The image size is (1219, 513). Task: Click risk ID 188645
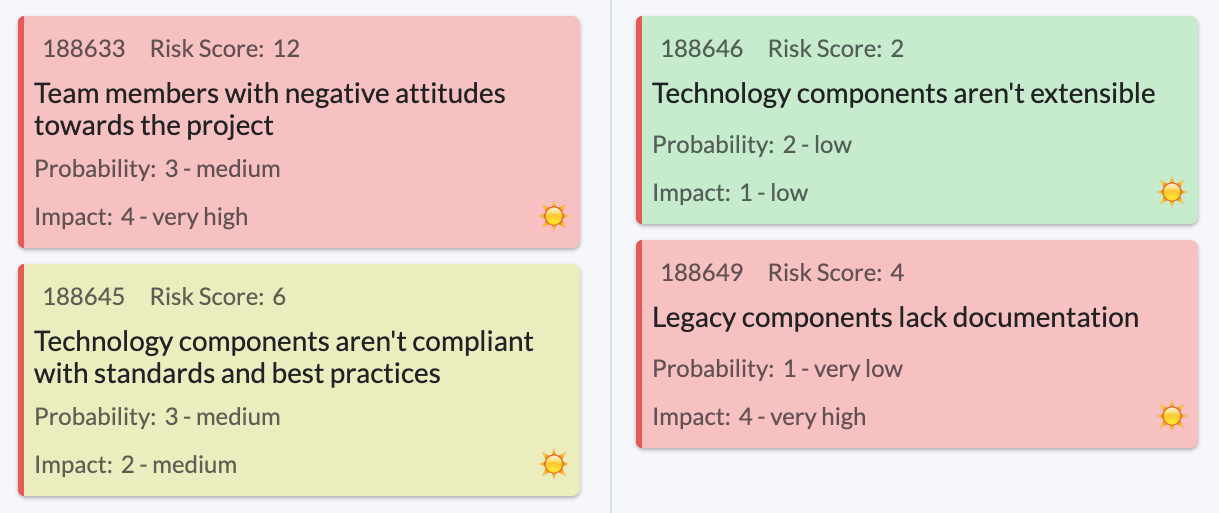point(84,297)
